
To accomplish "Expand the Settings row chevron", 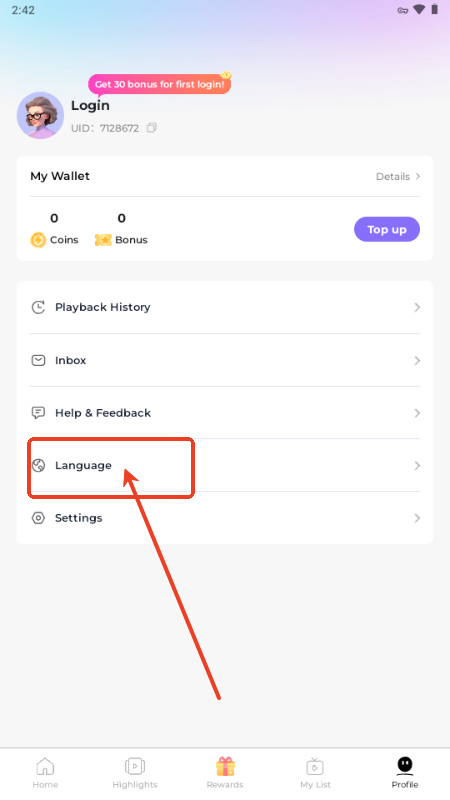I will [x=417, y=518].
